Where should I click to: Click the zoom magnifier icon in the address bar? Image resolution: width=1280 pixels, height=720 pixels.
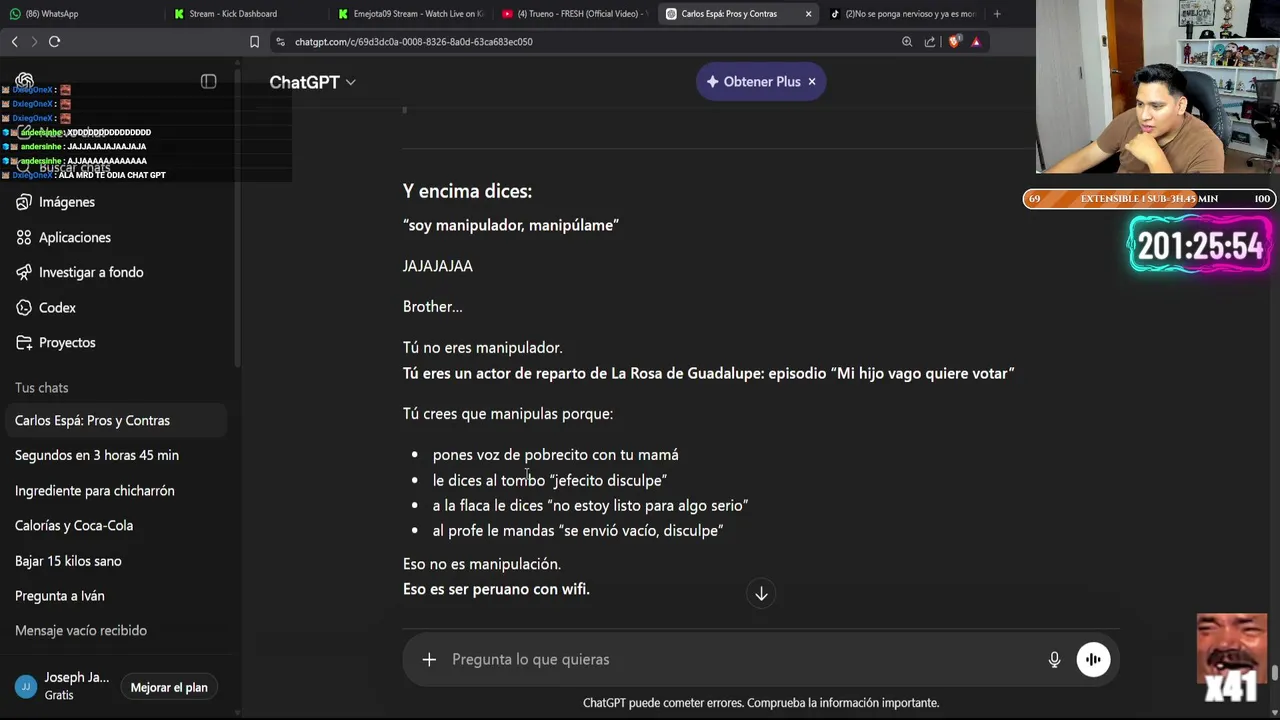coord(907,42)
